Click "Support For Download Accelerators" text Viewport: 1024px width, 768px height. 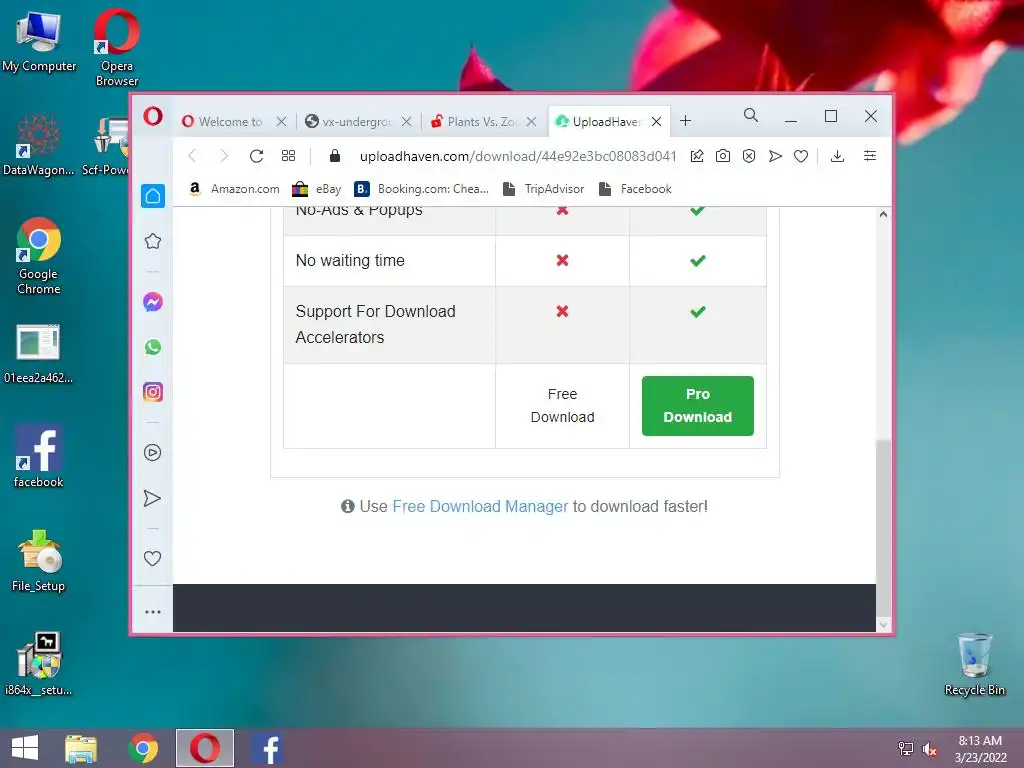(376, 325)
